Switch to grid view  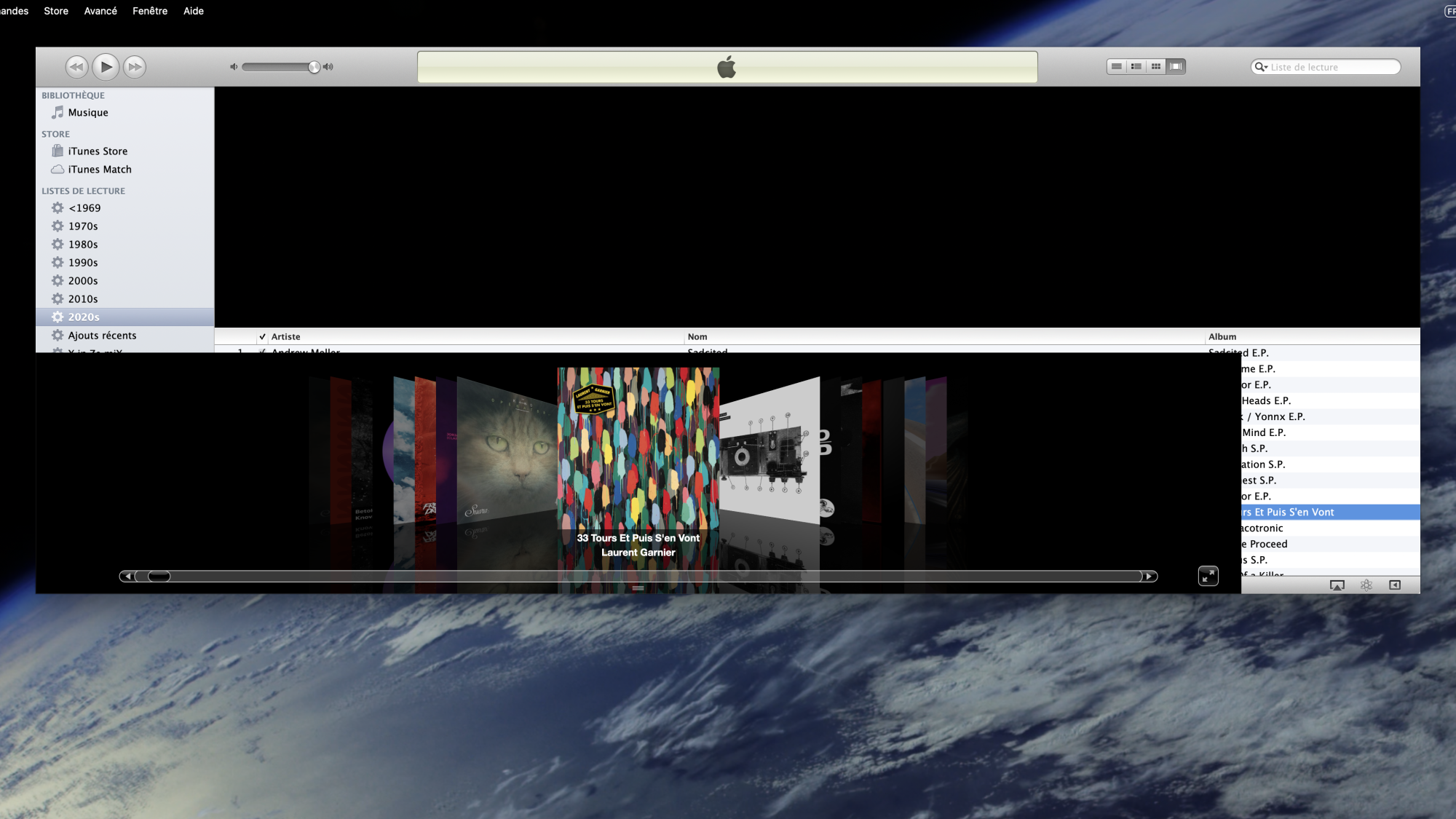[1156, 66]
